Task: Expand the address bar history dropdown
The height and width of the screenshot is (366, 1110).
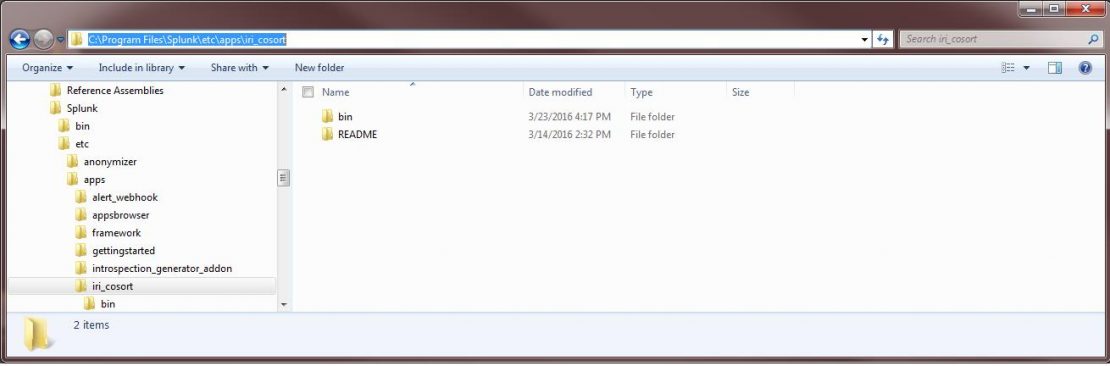Action: click(x=865, y=40)
